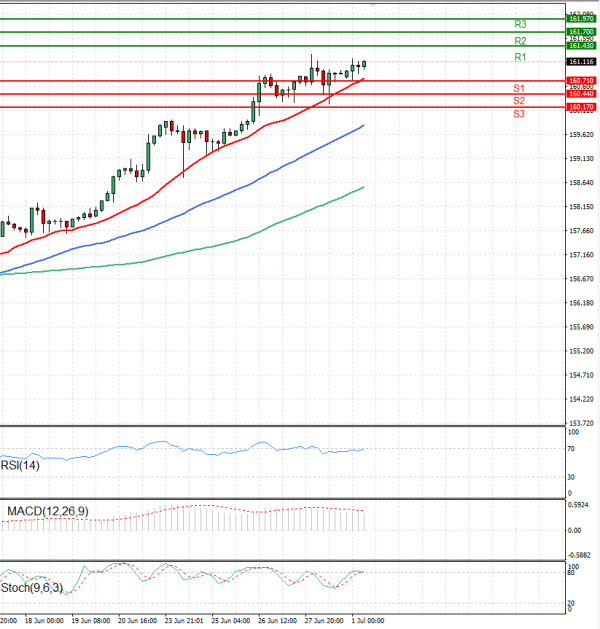The height and width of the screenshot is (629, 600).
Task: Click the 23 Jun 21:01 time axis label
Action: 182,620
